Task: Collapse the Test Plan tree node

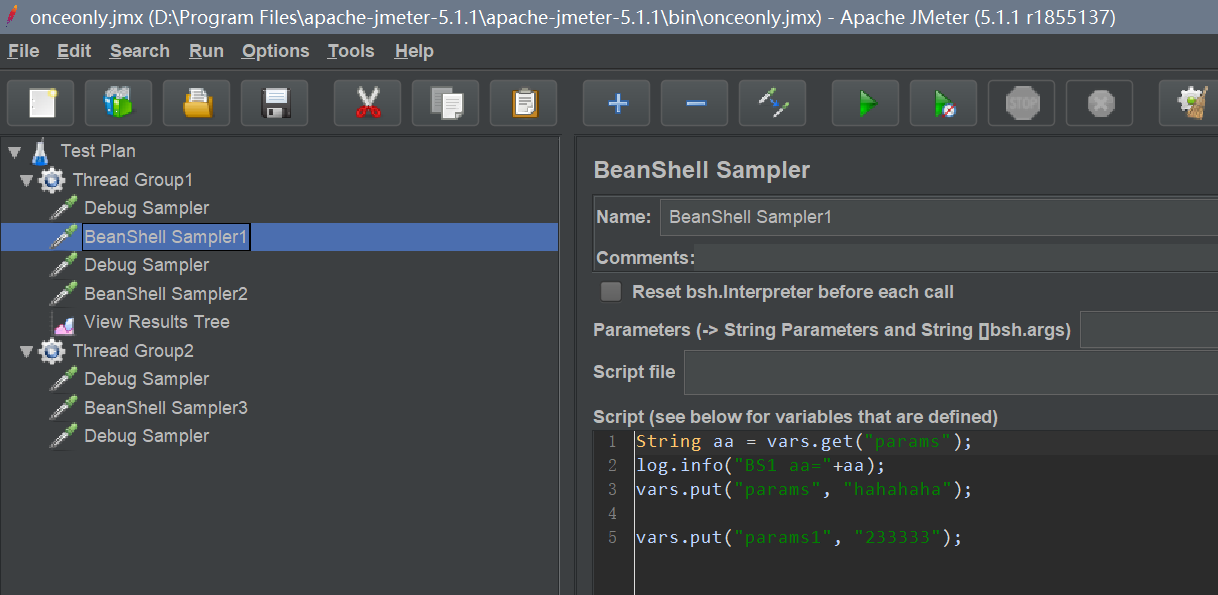Action: pos(14,152)
